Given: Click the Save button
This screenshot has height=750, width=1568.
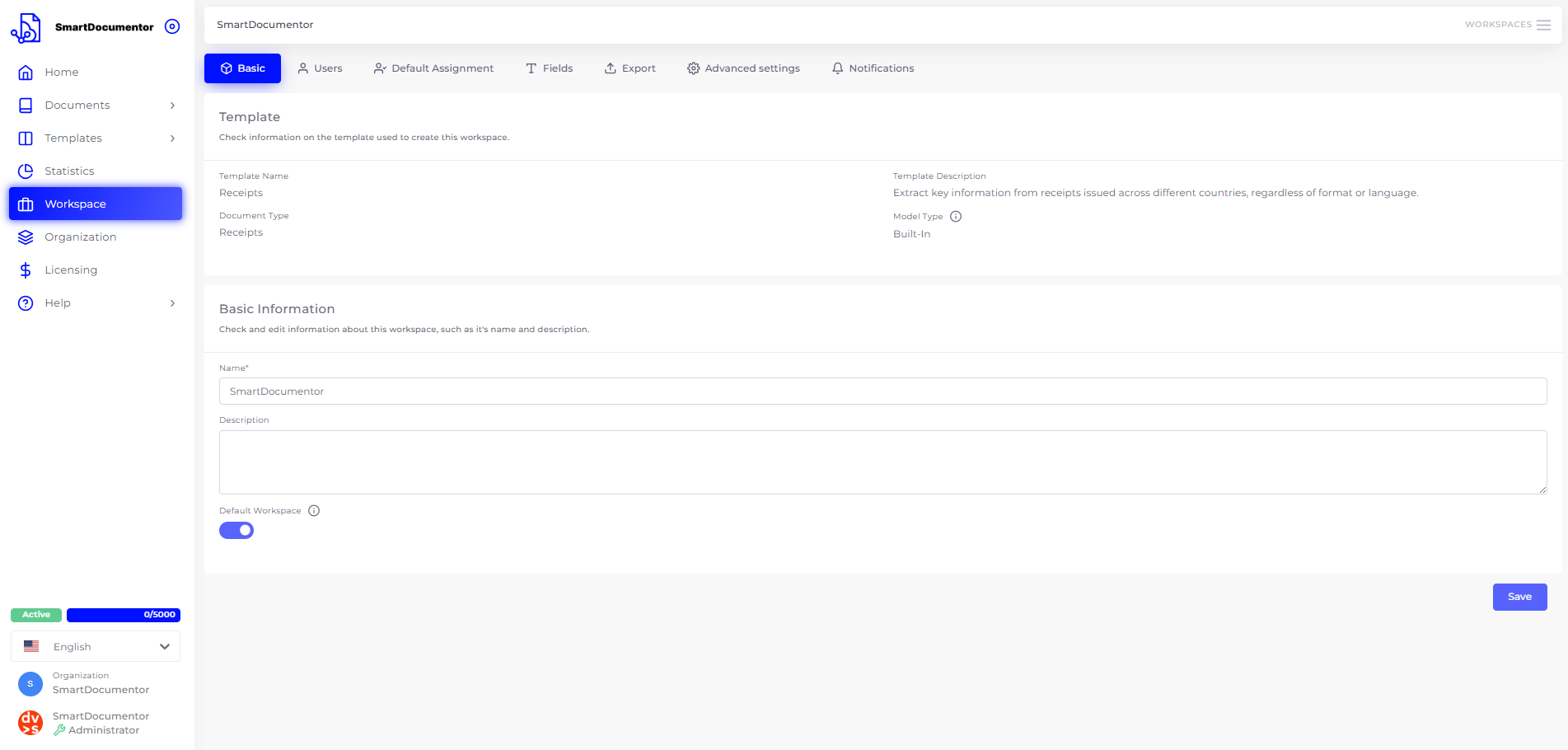Looking at the screenshot, I should click(x=1519, y=597).
